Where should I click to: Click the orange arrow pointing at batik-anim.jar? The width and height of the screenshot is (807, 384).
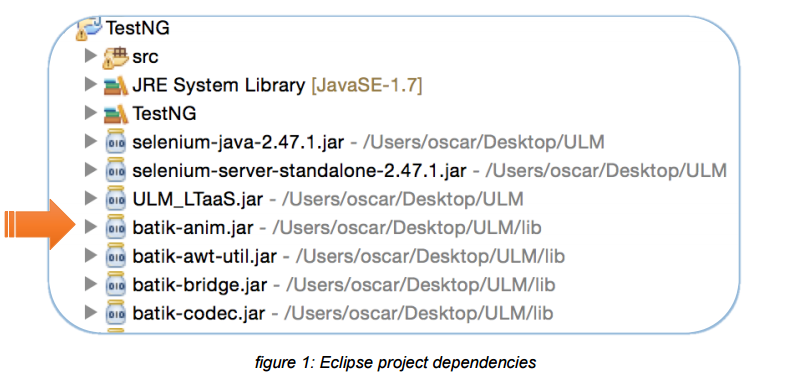pyautogui.click(x=40, y=225)
